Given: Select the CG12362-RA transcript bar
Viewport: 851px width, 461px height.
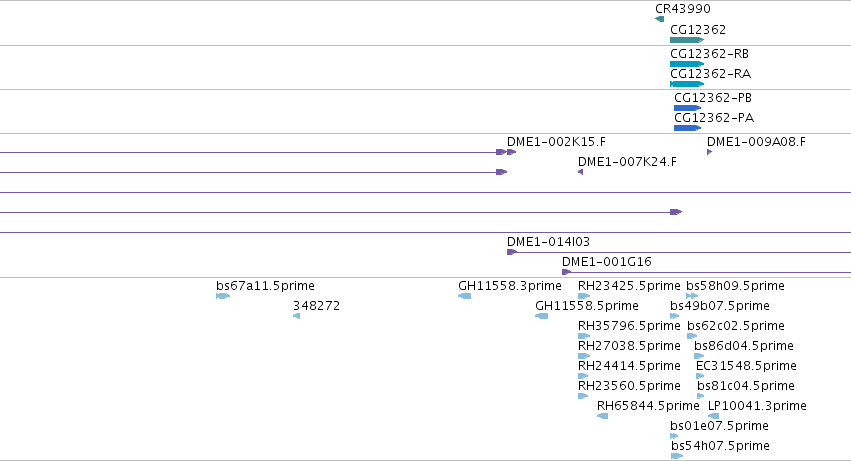Looking at the screenshot, I should click(x=687, y=84).
